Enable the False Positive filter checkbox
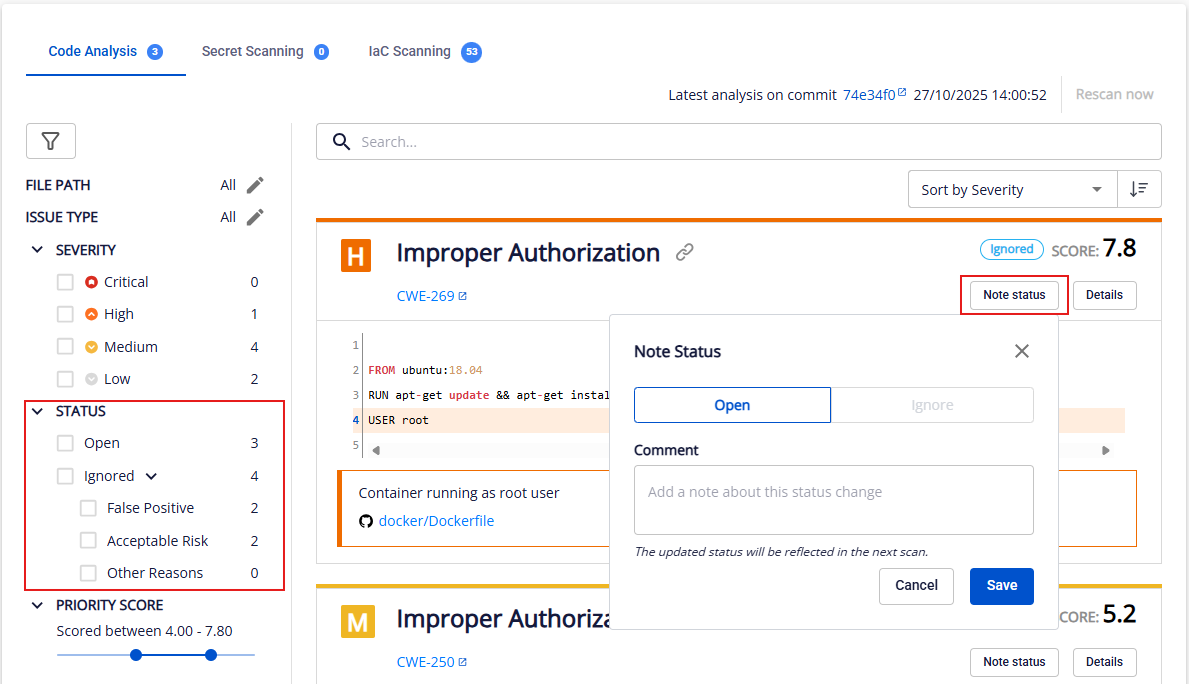1189x684 pixels. point(89,508)
